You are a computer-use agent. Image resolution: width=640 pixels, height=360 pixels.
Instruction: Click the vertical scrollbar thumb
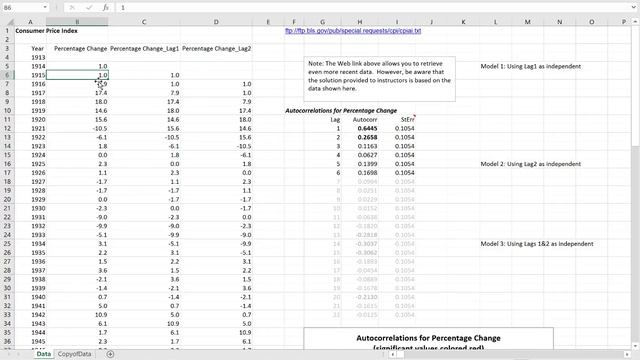point(636,86)
